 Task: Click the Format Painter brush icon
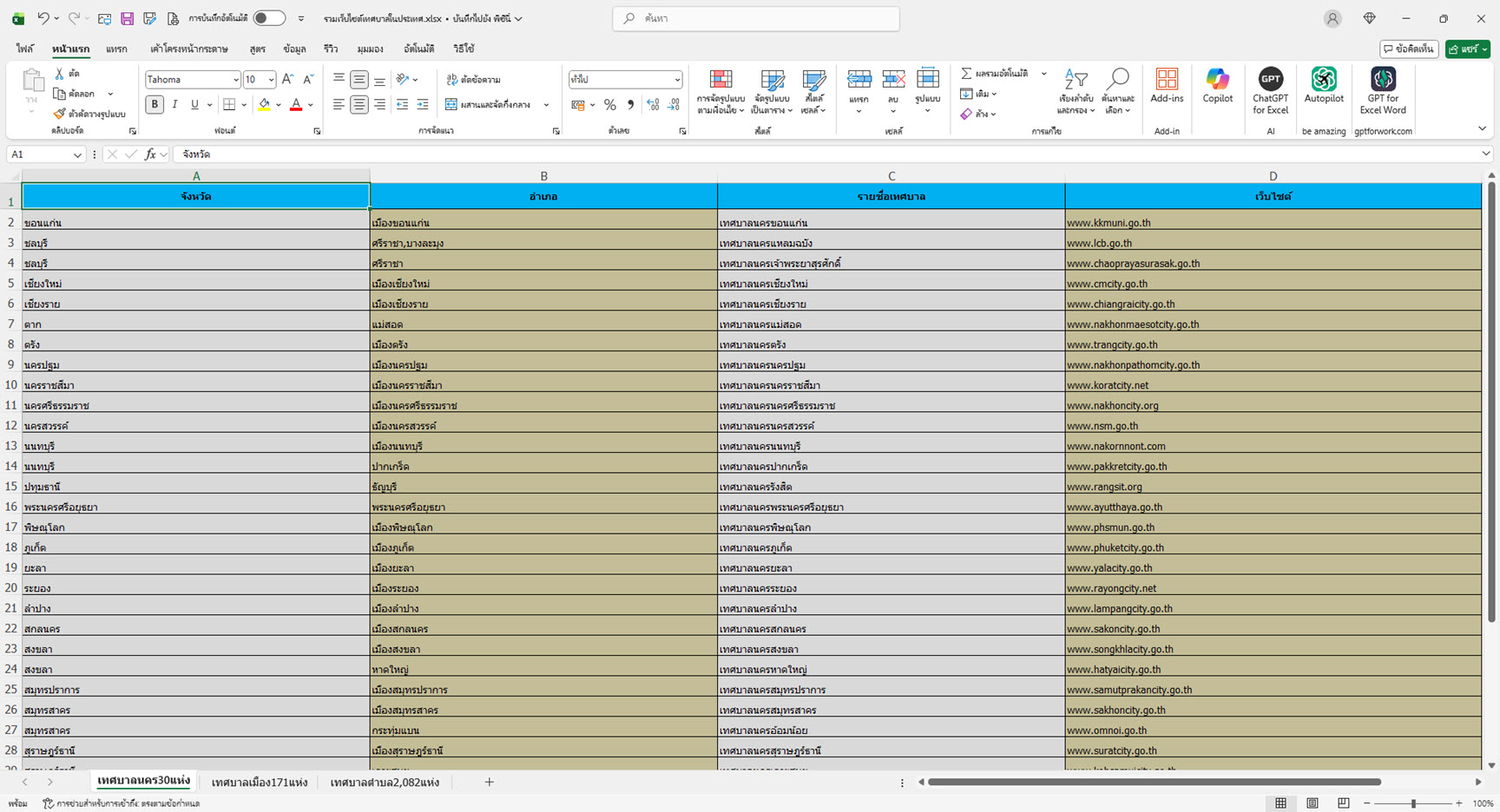(x=59, y=114)
